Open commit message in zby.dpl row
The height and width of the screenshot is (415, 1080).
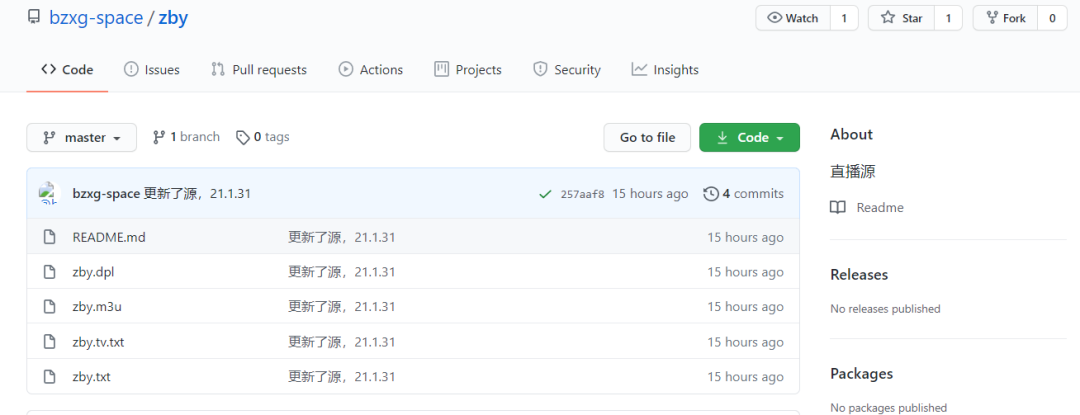click(x=342, y=273)
